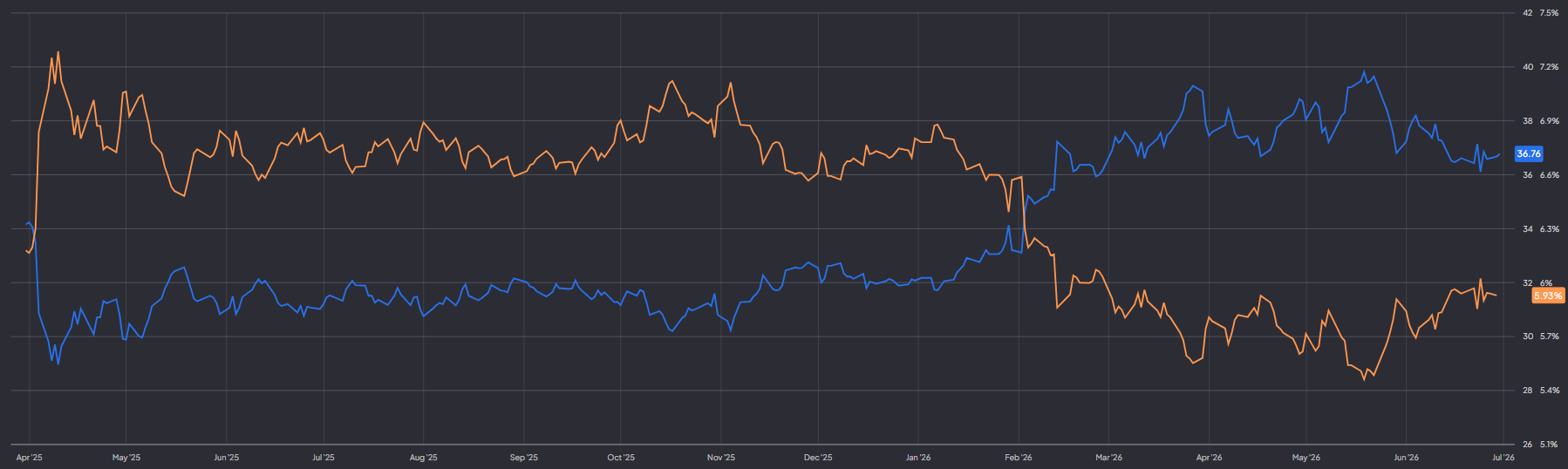The image size is (1568, 469).
Task: Click the 42 price scale label
Action: click(x=1527, y=13)
